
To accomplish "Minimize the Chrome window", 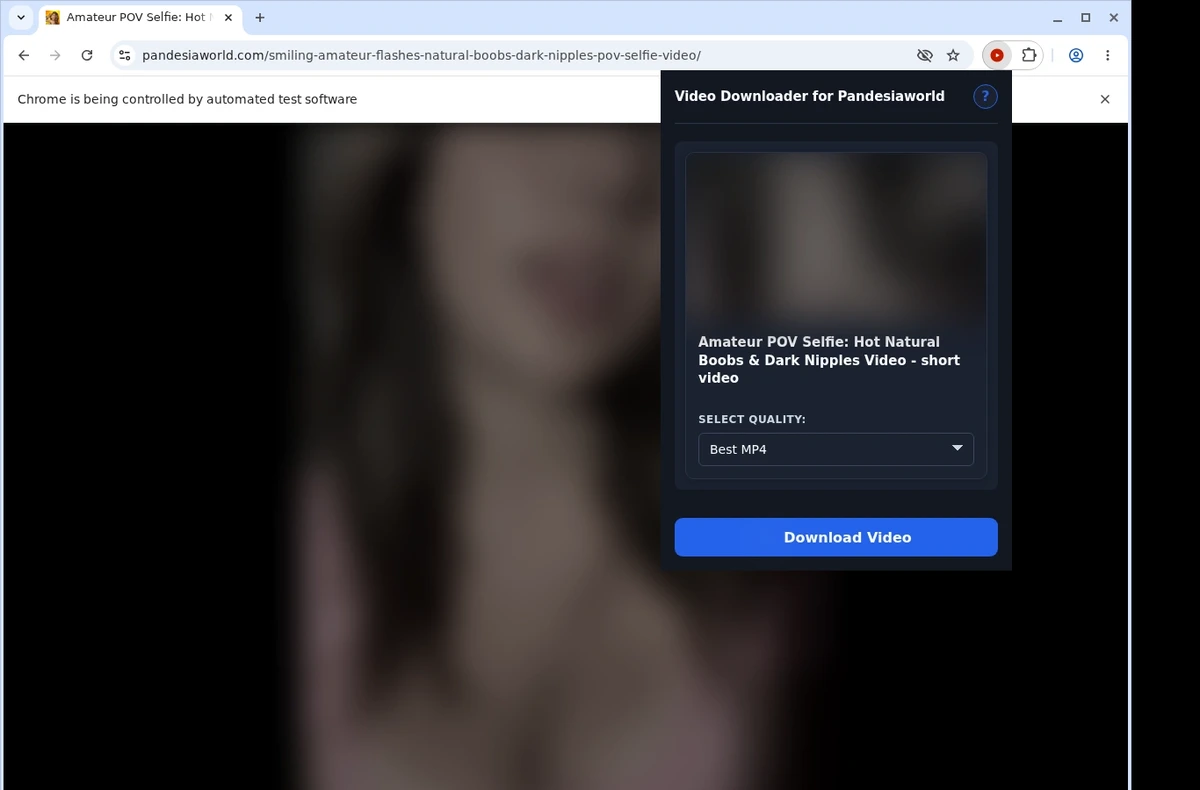I will coord(1058,17).
